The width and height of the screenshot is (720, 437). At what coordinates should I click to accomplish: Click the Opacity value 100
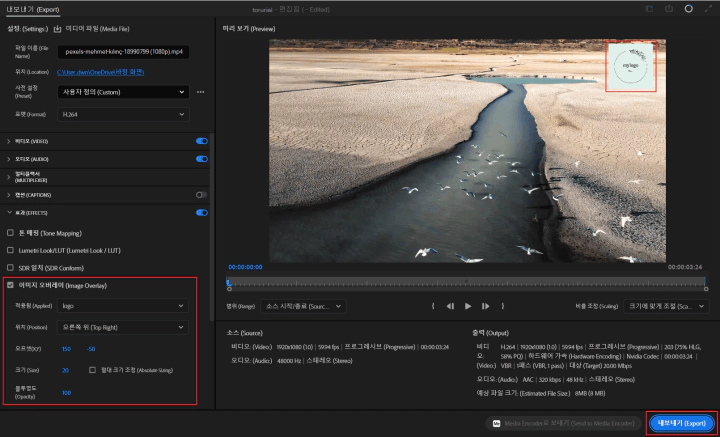pyautogui.click(x=66, y=392)
